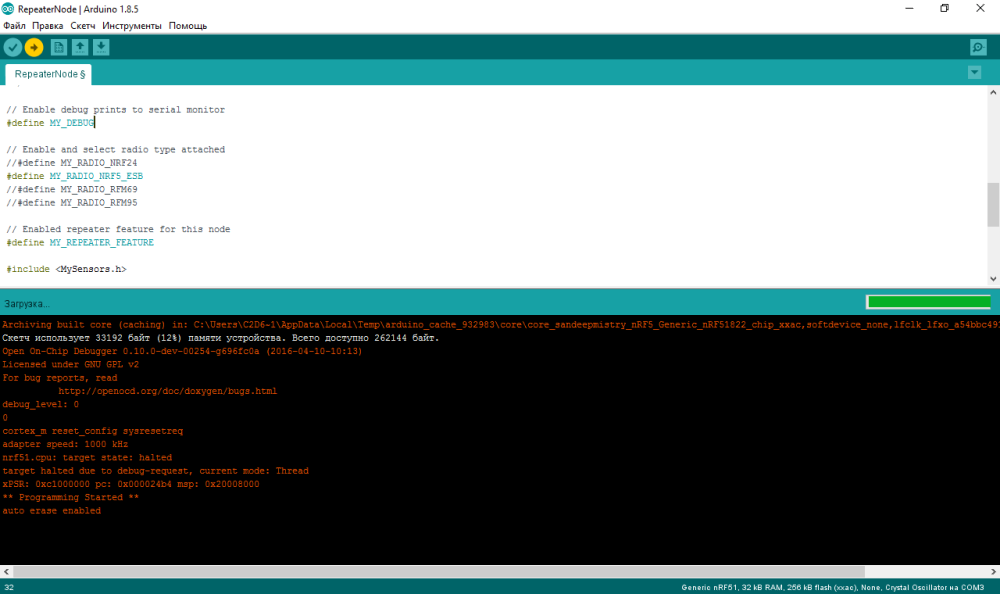Image resolution: width=1000 pixels, height=594 pixels.
Task: Open the Скетч menu
Action: (x=83, y=25)
